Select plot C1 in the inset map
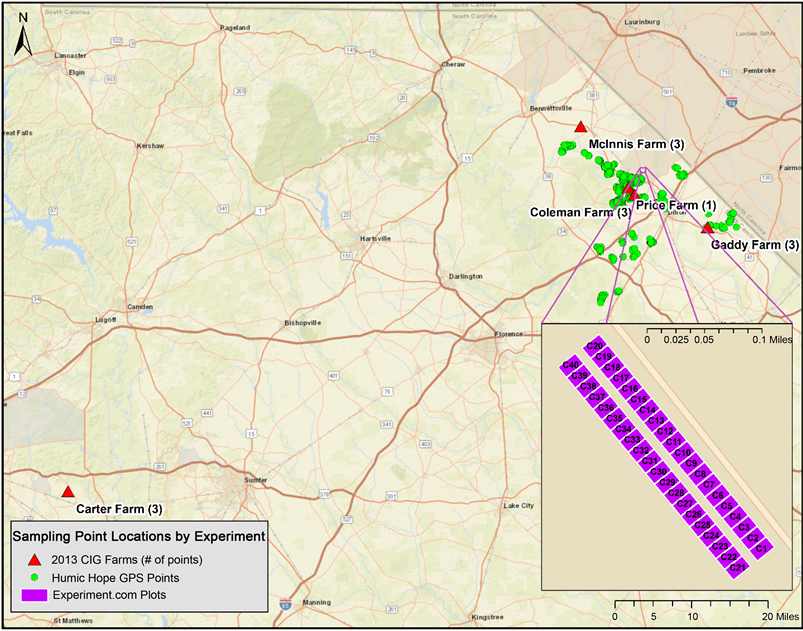This screenshot has height=631, width=803. 761,549
